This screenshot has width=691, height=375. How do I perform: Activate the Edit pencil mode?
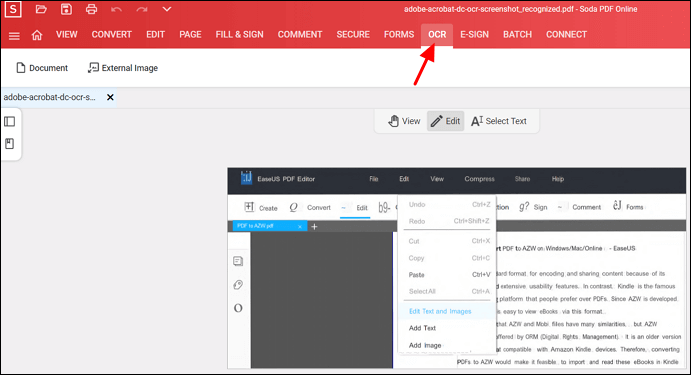[446, 121]
